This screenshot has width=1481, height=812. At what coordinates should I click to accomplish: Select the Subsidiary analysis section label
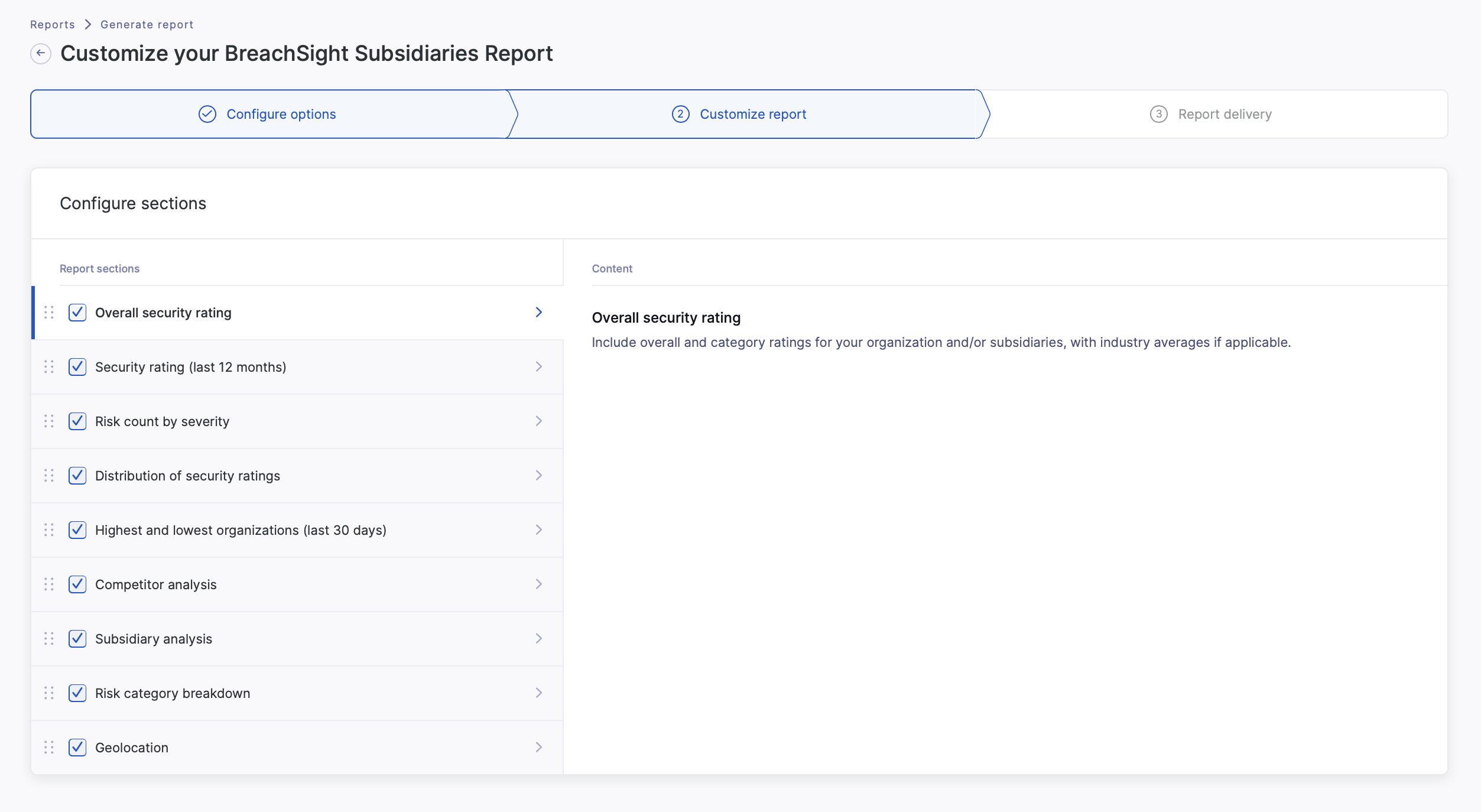pyautogui.click(x=154, y=639)
